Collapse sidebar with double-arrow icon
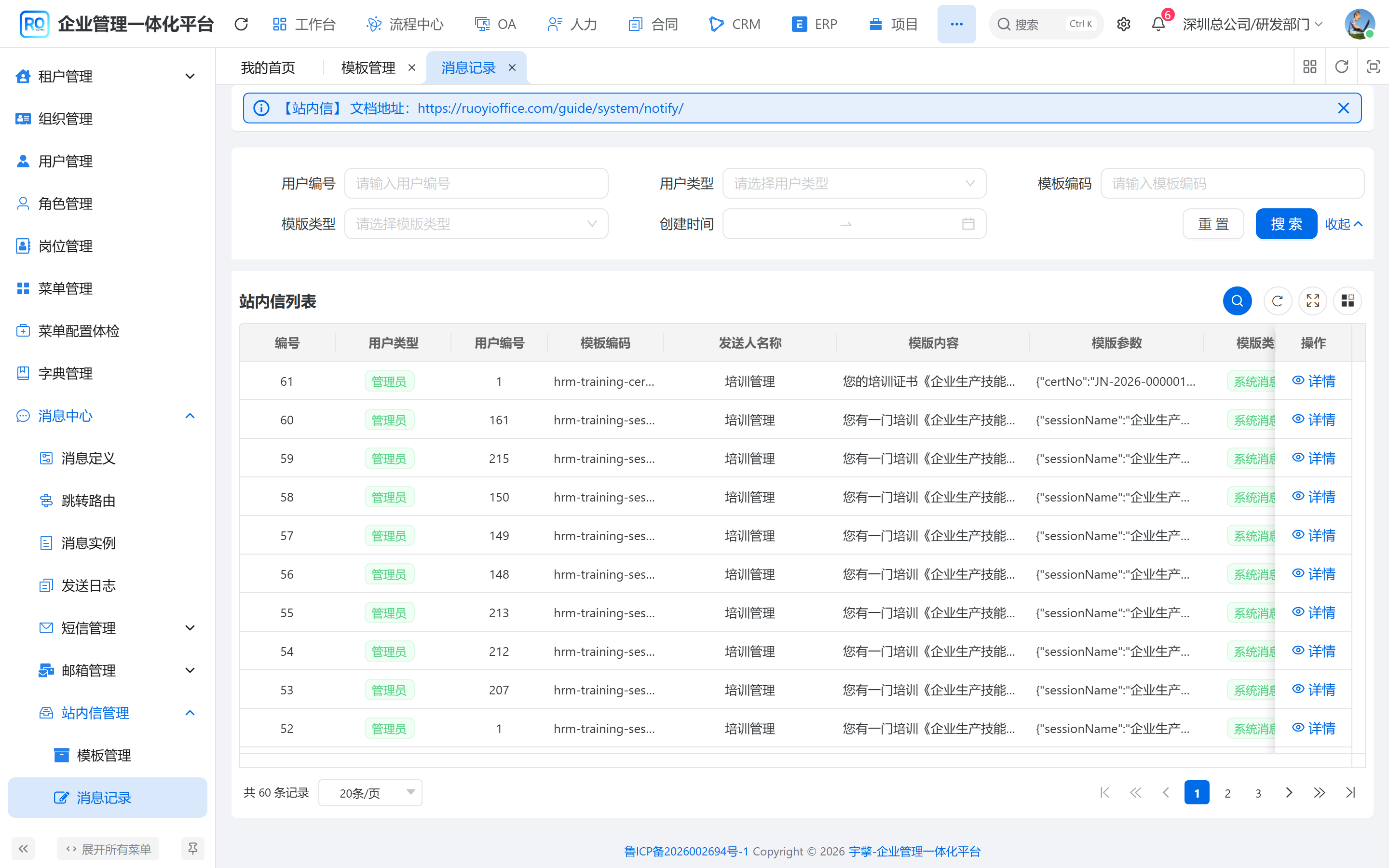The image size is (1389, 868). point(23,849)
